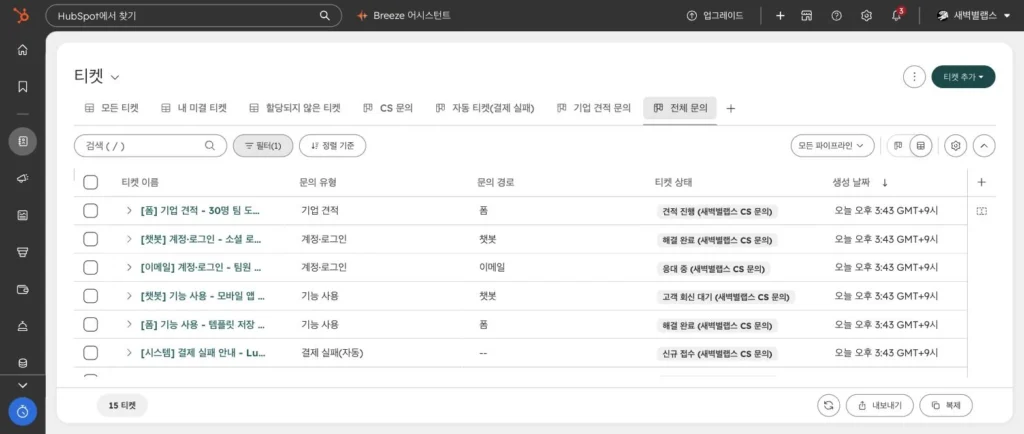Image resolution: width=1024 pixels, height=434 pixels.
Task: Open the service icon in the sidebar
Action: tap(22, 326)
